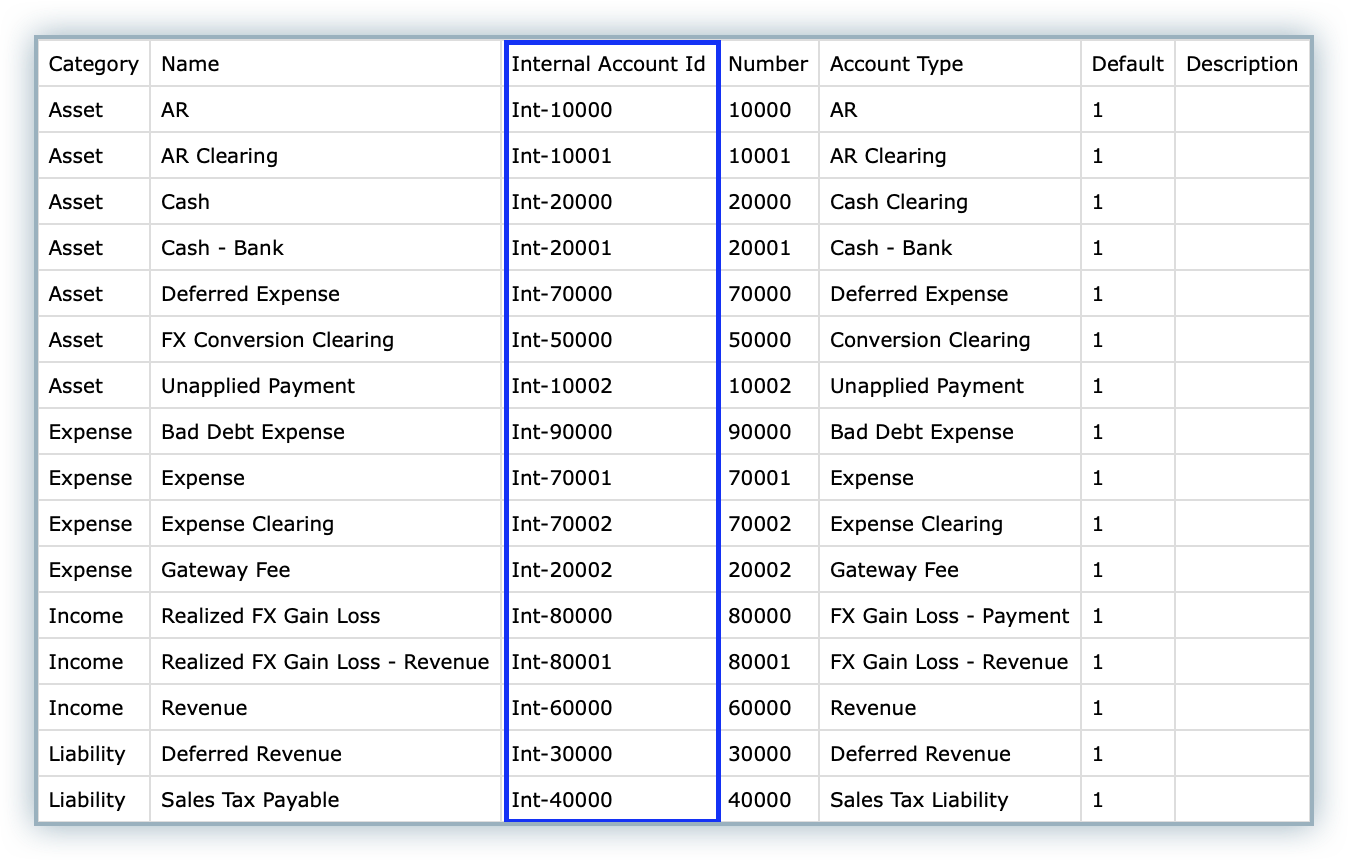The image size is (1348, 860).
Task: Click the Account Type column header
Action: (896, 64)
